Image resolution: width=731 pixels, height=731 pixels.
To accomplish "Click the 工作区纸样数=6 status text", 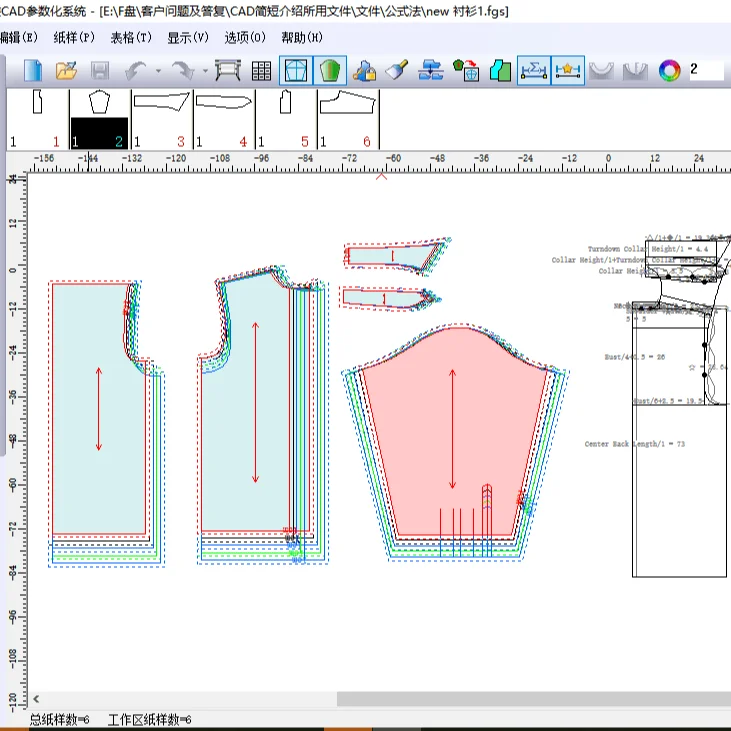I will (x=149, y=719).
